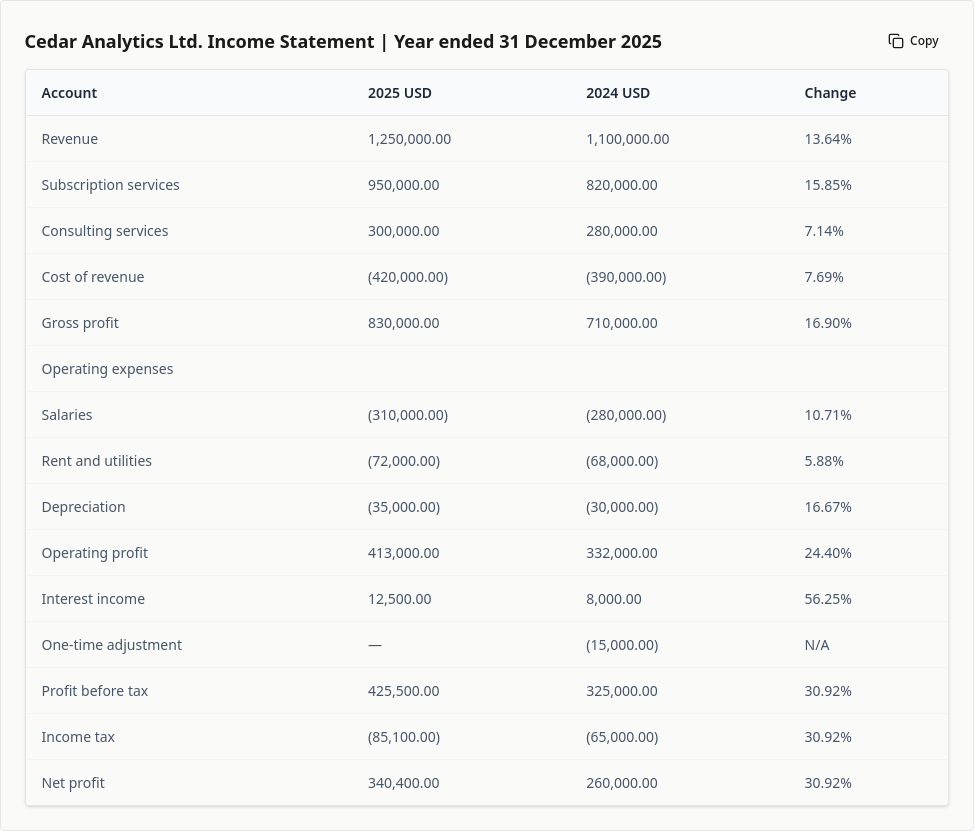Select the Cost of revenue label
The image size is (974, 831).
[x=93, y=277]
